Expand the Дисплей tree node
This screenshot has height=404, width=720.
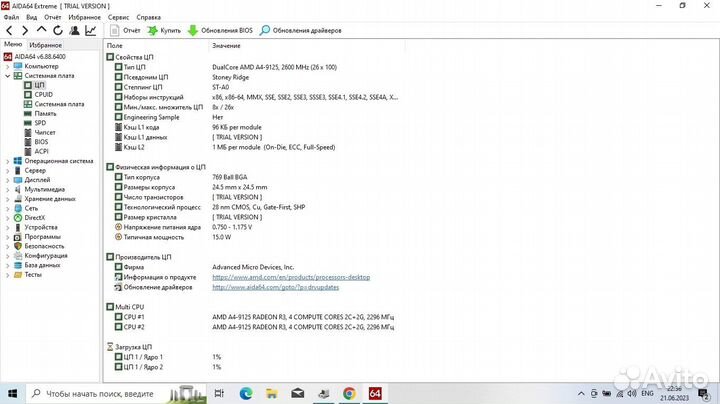tap(7, 180)
